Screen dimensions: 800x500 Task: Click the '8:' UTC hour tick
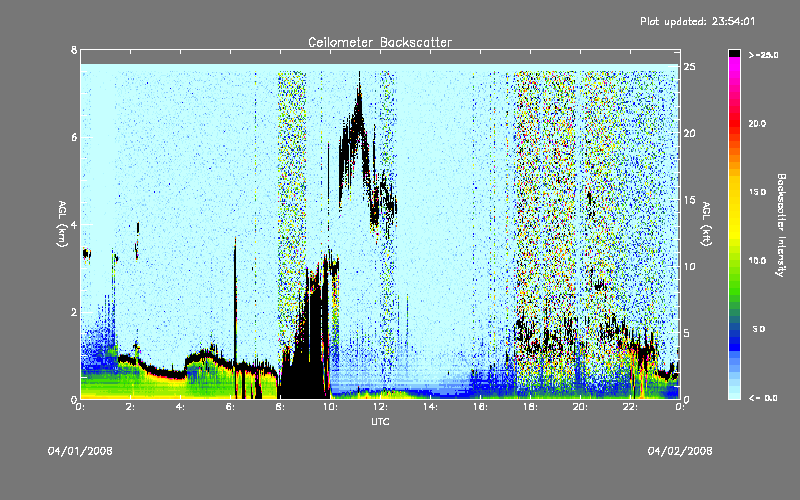281,407
